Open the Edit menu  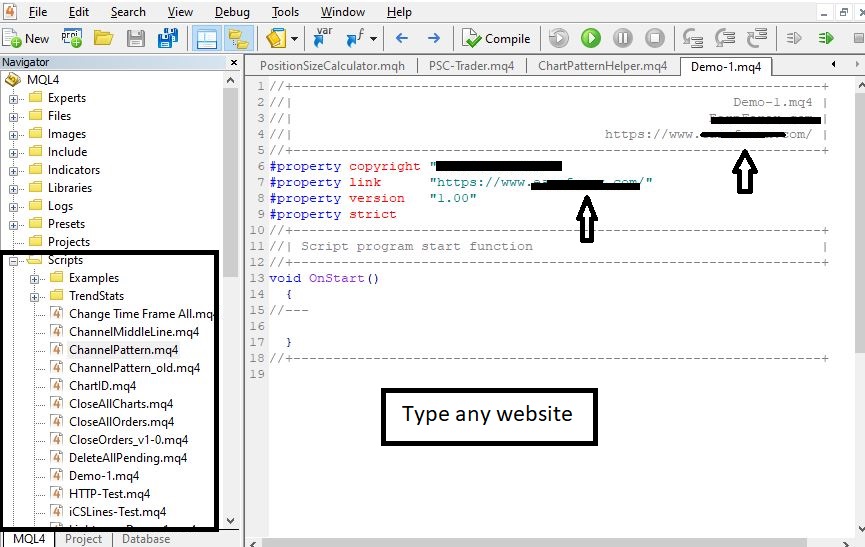79,12
